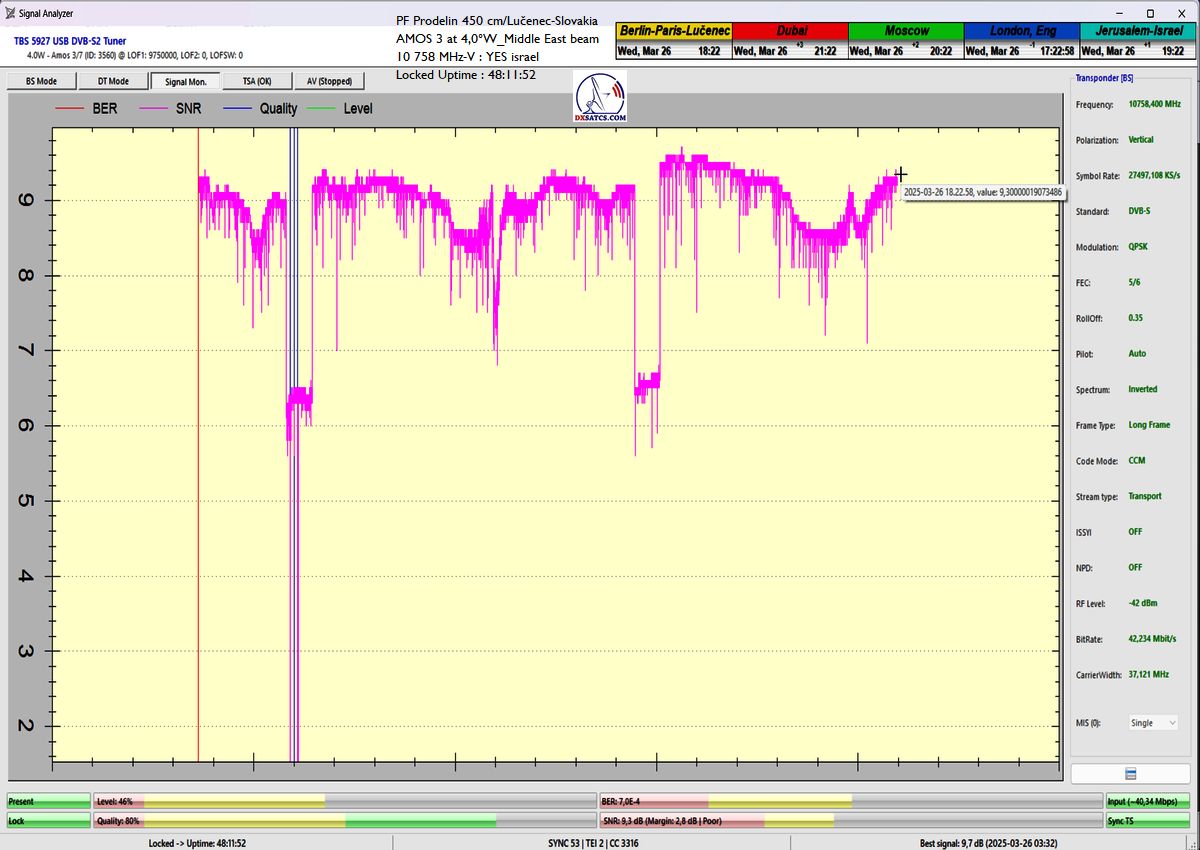Image resolution: width=1200 pixels, height=850 pixels.
Task: Switch to DT Mode tab
Action: point(113,81)
